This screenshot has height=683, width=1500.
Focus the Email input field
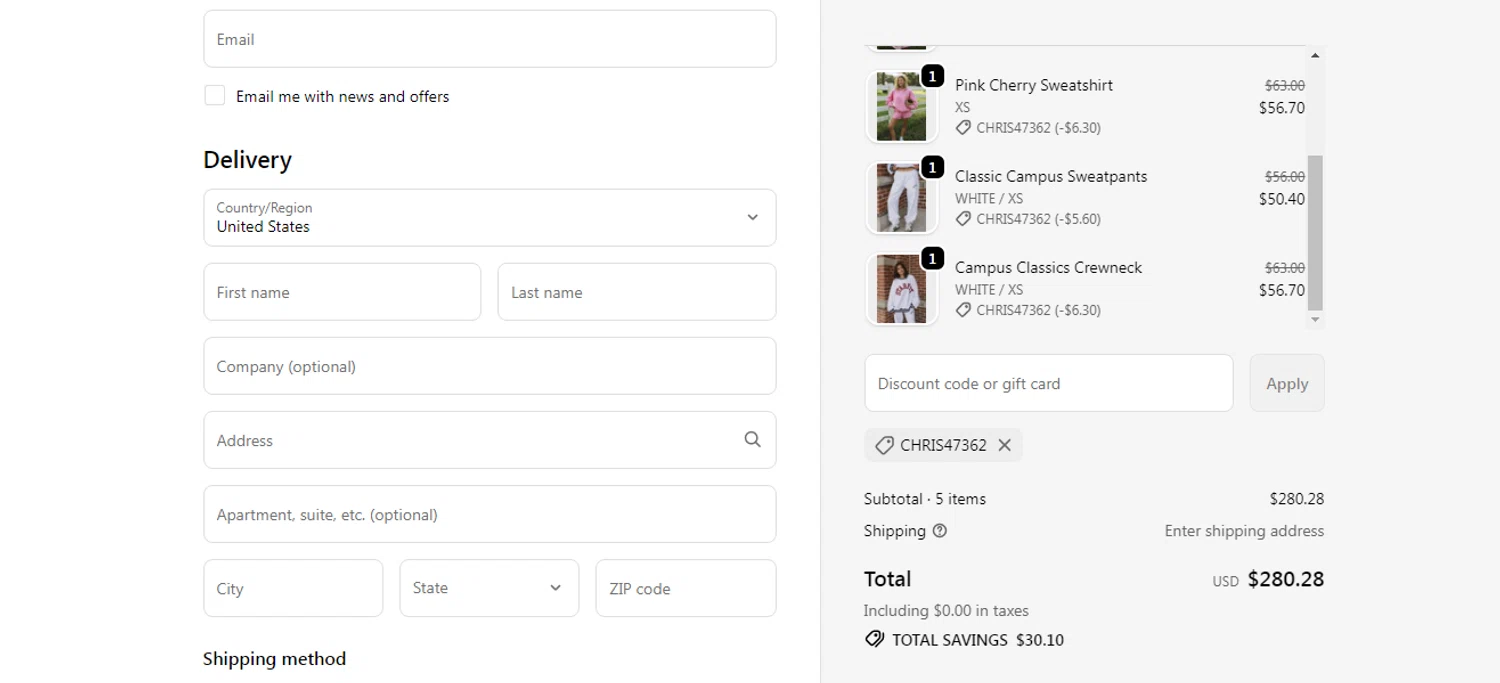click(490, 39)
